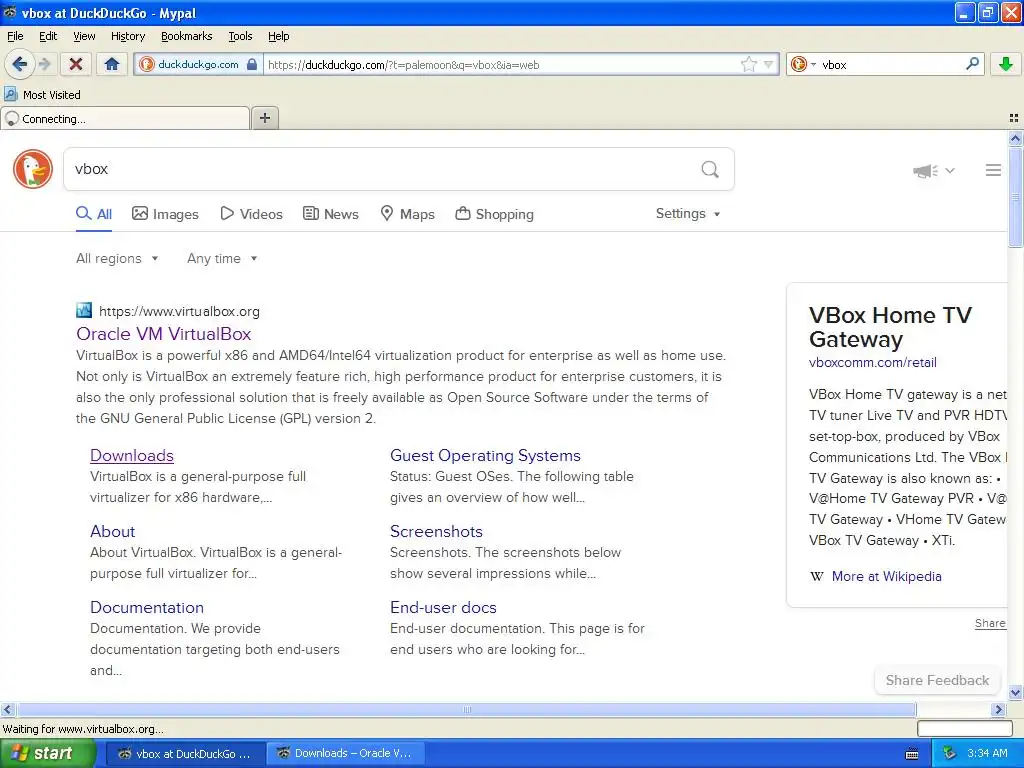
Task: Open the megaphone news dropdown
Action: click(933, 170)
